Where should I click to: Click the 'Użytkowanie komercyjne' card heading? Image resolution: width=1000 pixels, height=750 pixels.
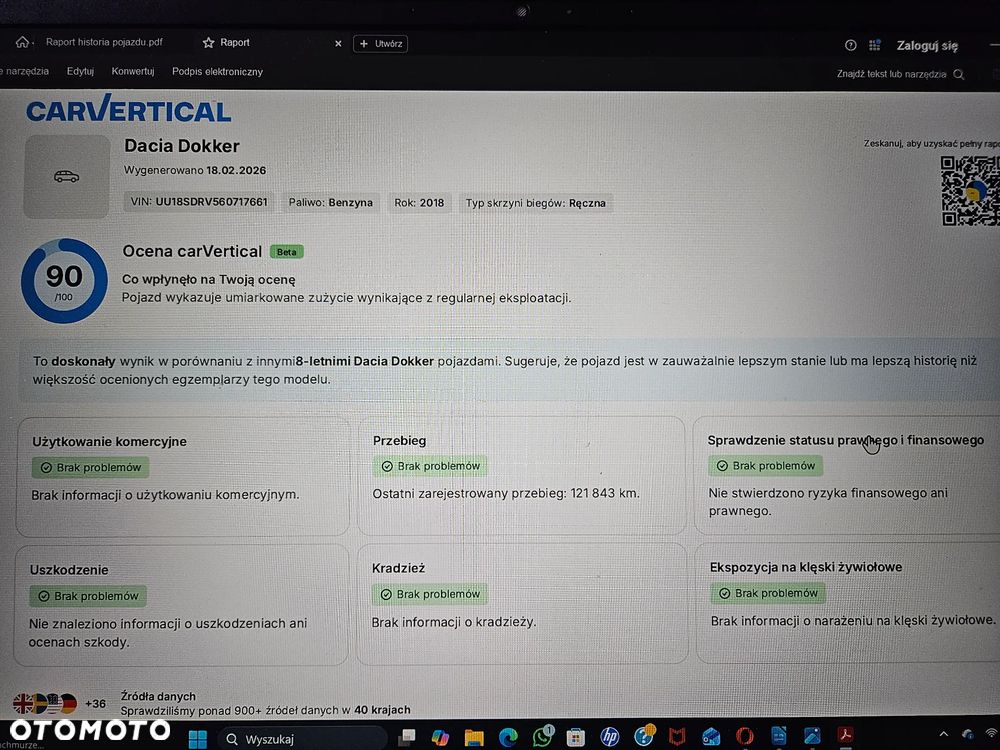(109, 441)
